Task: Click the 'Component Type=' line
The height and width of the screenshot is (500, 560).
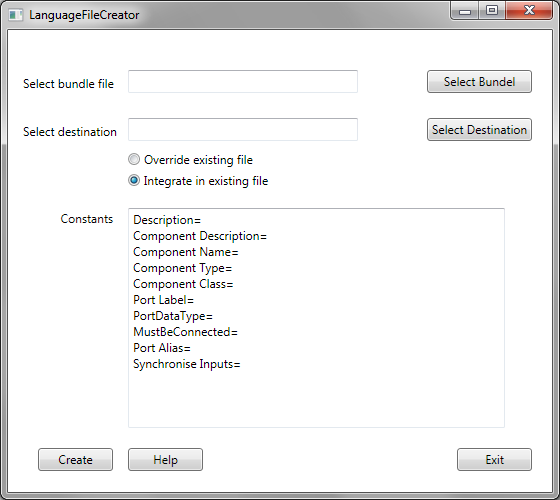Action: (x=182, y=268)
